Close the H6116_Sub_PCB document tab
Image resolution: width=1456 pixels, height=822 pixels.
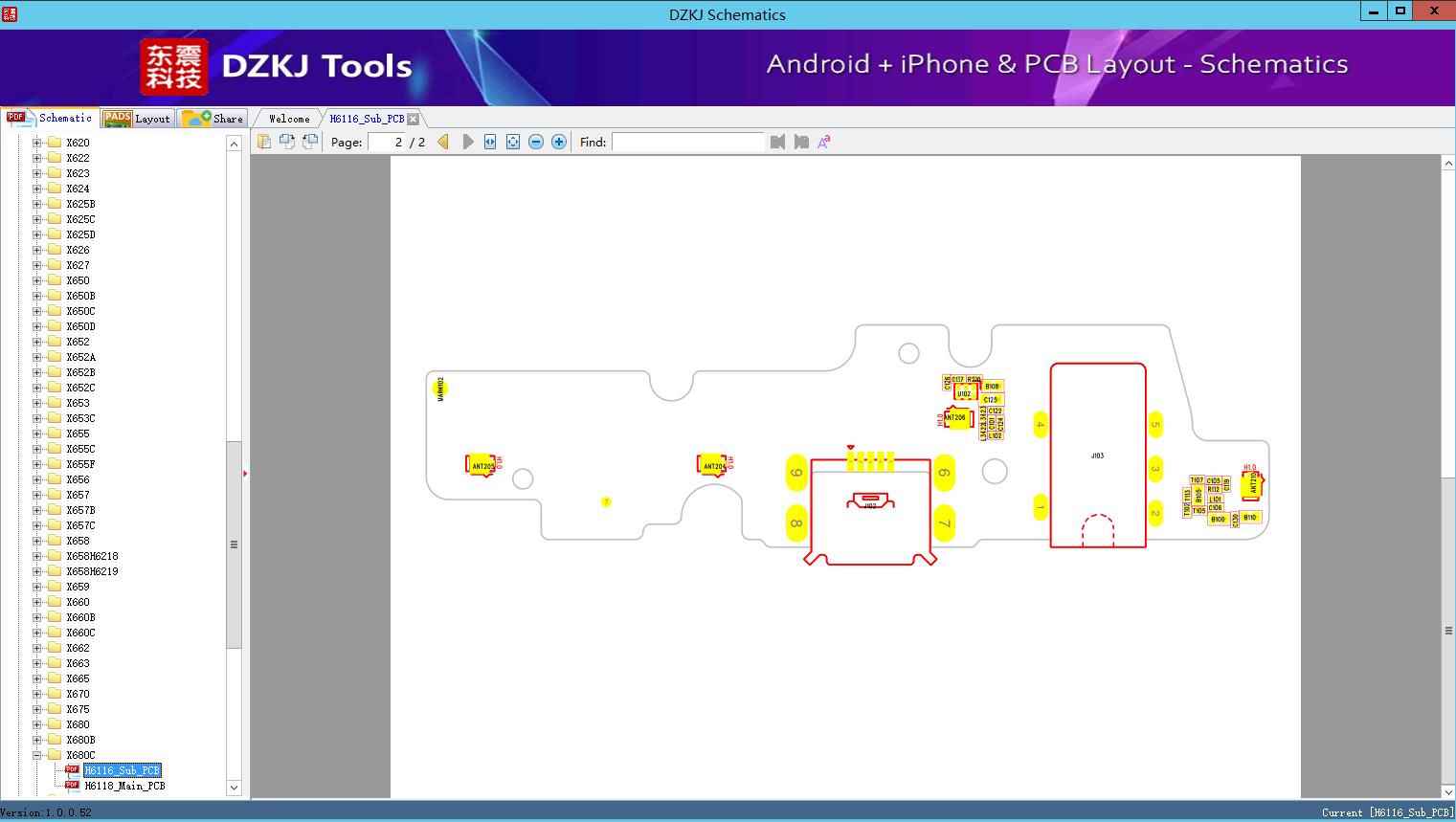(x=414, y=119)
